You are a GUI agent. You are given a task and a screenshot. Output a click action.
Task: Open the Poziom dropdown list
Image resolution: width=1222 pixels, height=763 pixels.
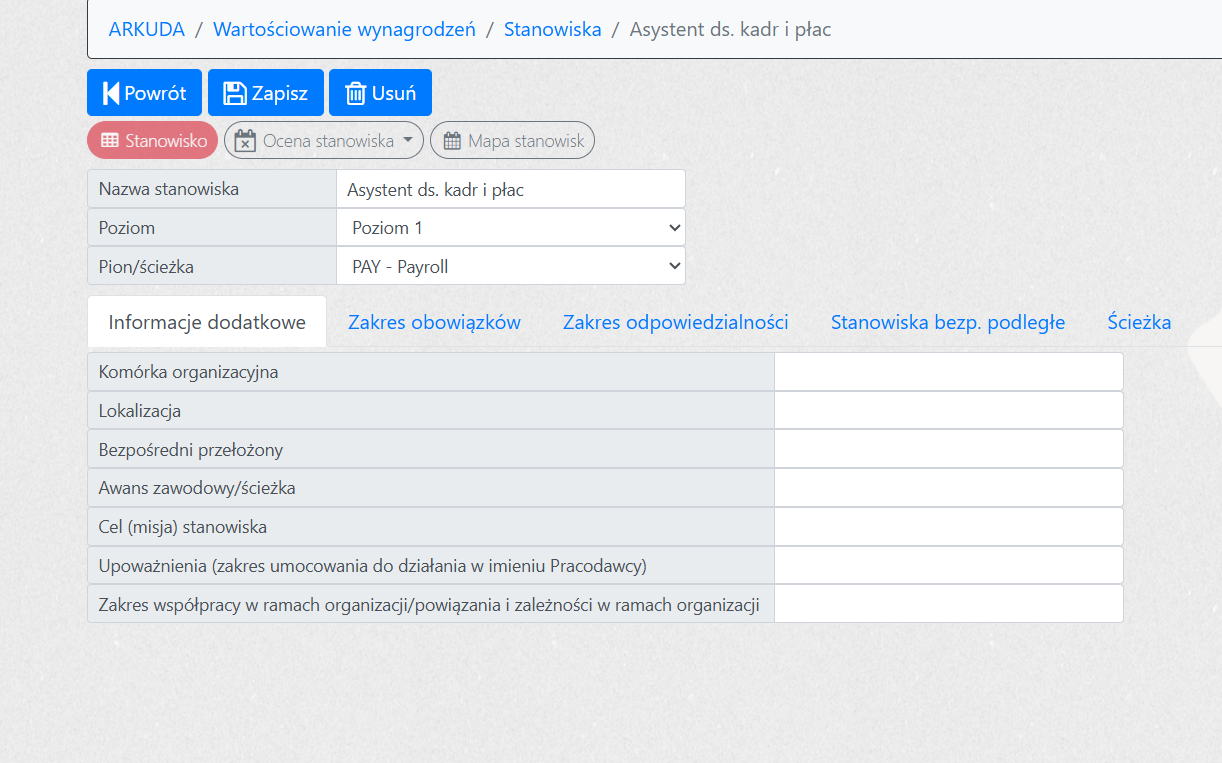pyautogui.click(x=511, y=228)
